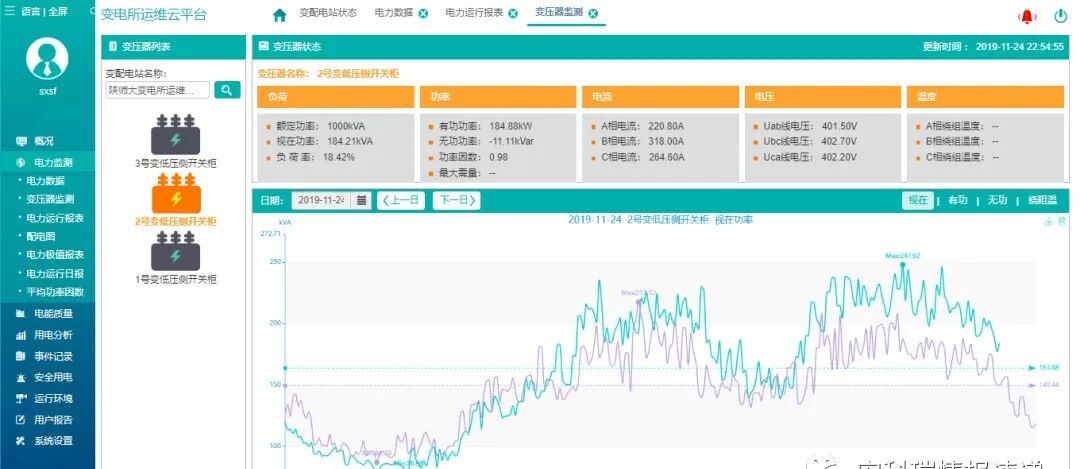The width and height of the screenshot is (1080, 469).
Task: Select the 变压器监测 tab
Action: click(x=559, y=12)
